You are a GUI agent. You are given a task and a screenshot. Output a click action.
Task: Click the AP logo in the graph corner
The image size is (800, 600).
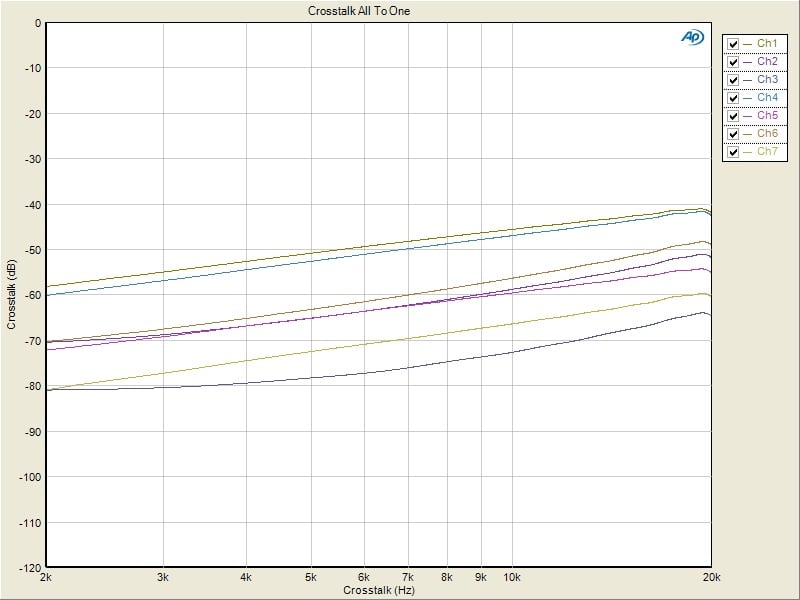pyautogui.click(x=693, y=37)
